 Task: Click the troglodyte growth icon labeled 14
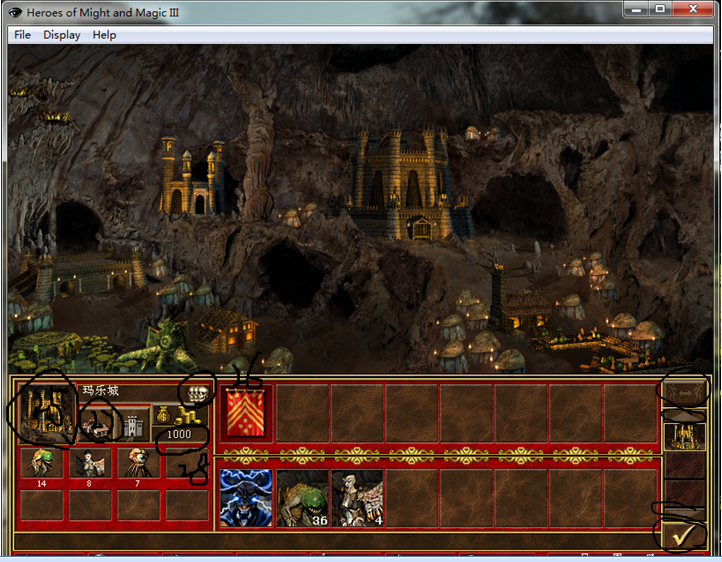pos(41,463)
